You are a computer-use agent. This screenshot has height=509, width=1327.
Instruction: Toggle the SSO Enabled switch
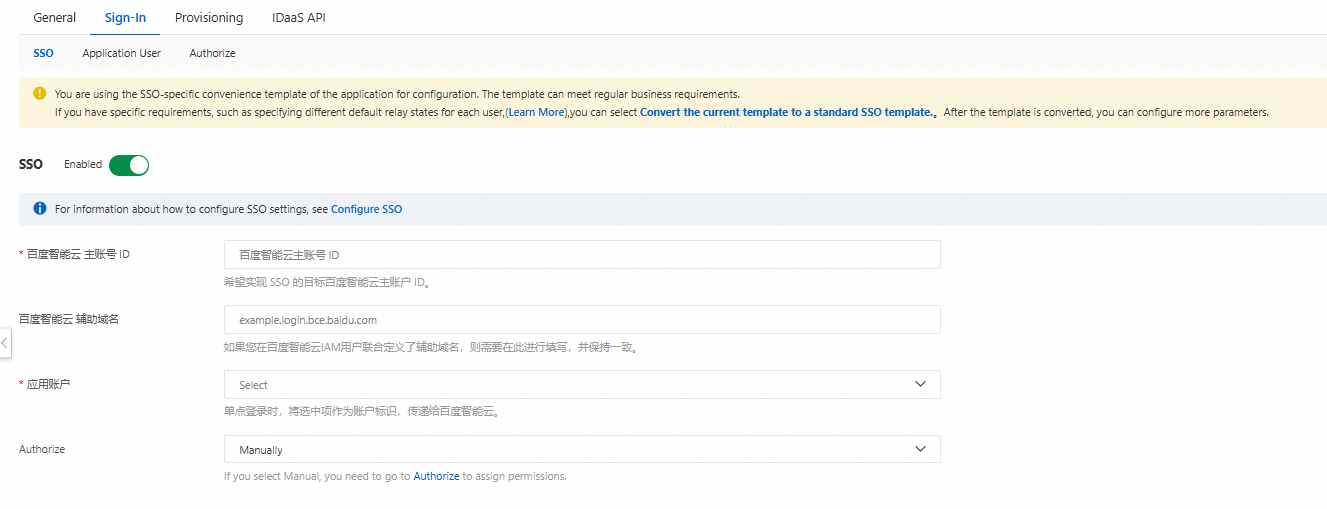point(129,165)
